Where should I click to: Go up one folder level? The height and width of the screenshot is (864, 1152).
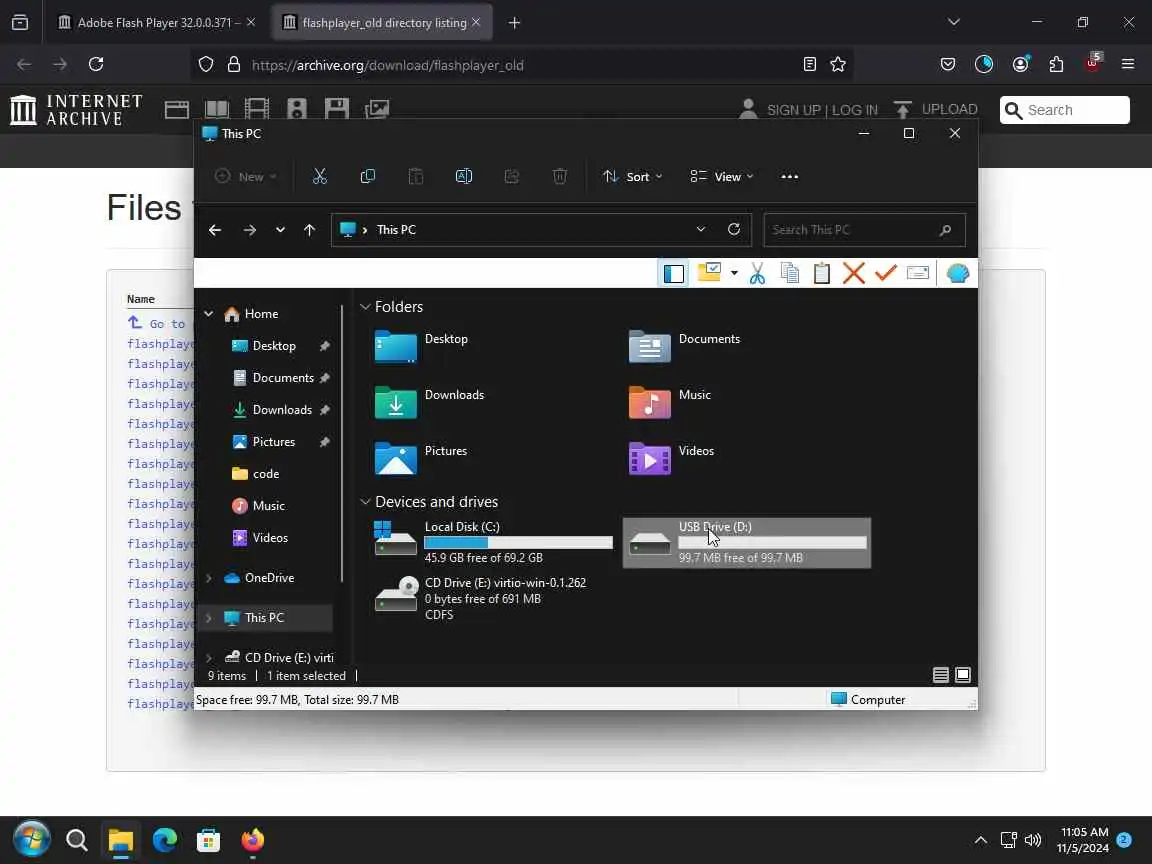pos(309,230)
